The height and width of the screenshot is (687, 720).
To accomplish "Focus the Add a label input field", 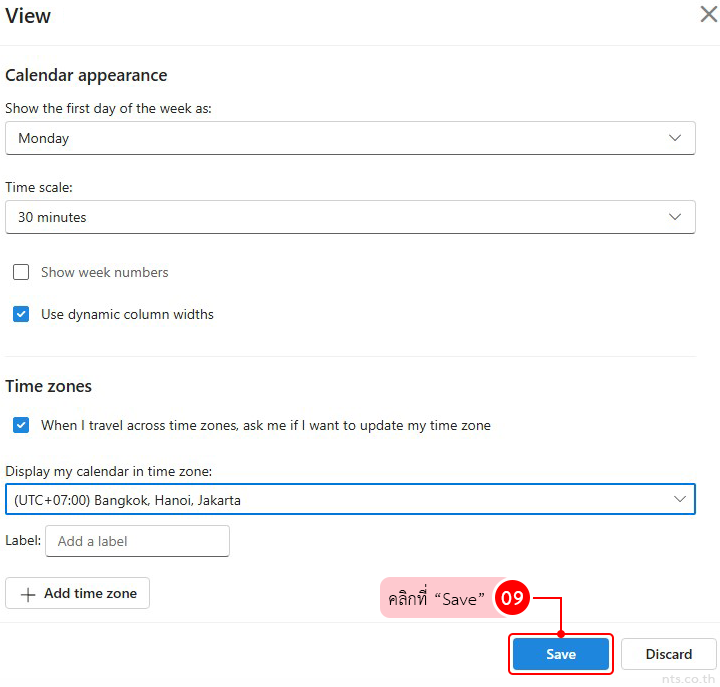I will pyautogui.click(x=137, y=541).
